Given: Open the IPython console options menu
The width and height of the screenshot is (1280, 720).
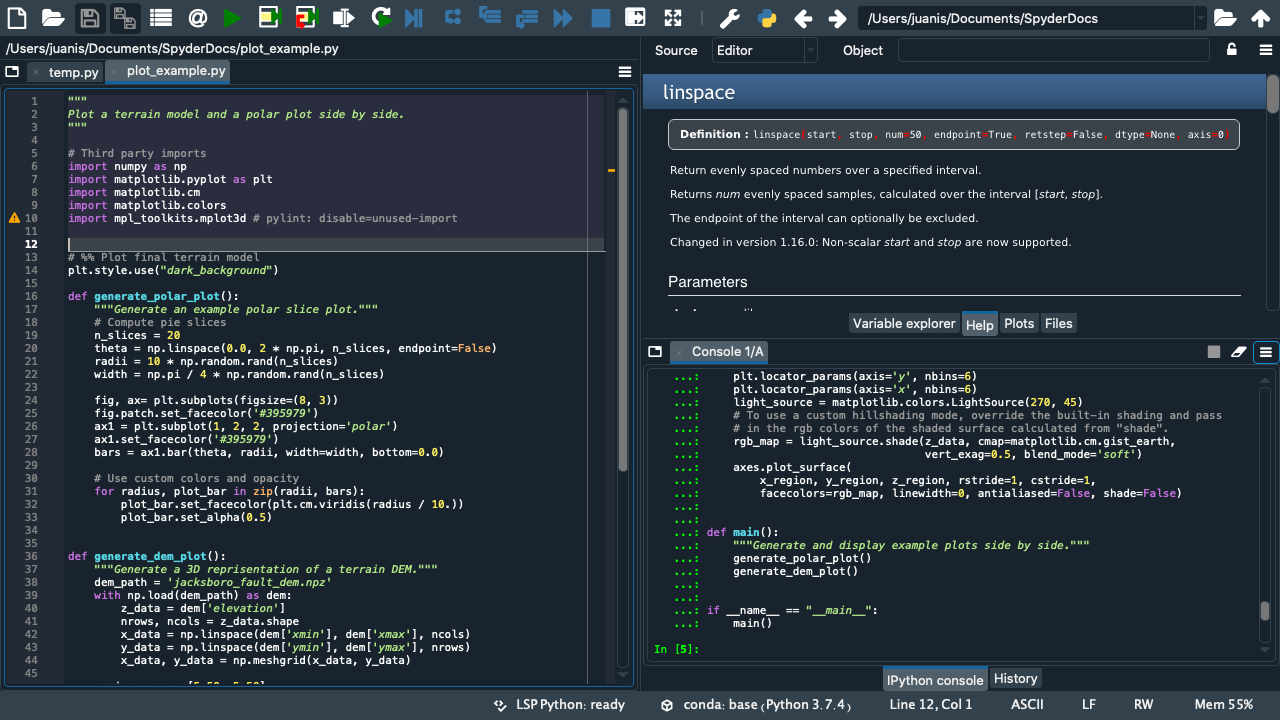Looking at the screenshot, I should [1266, 352].
